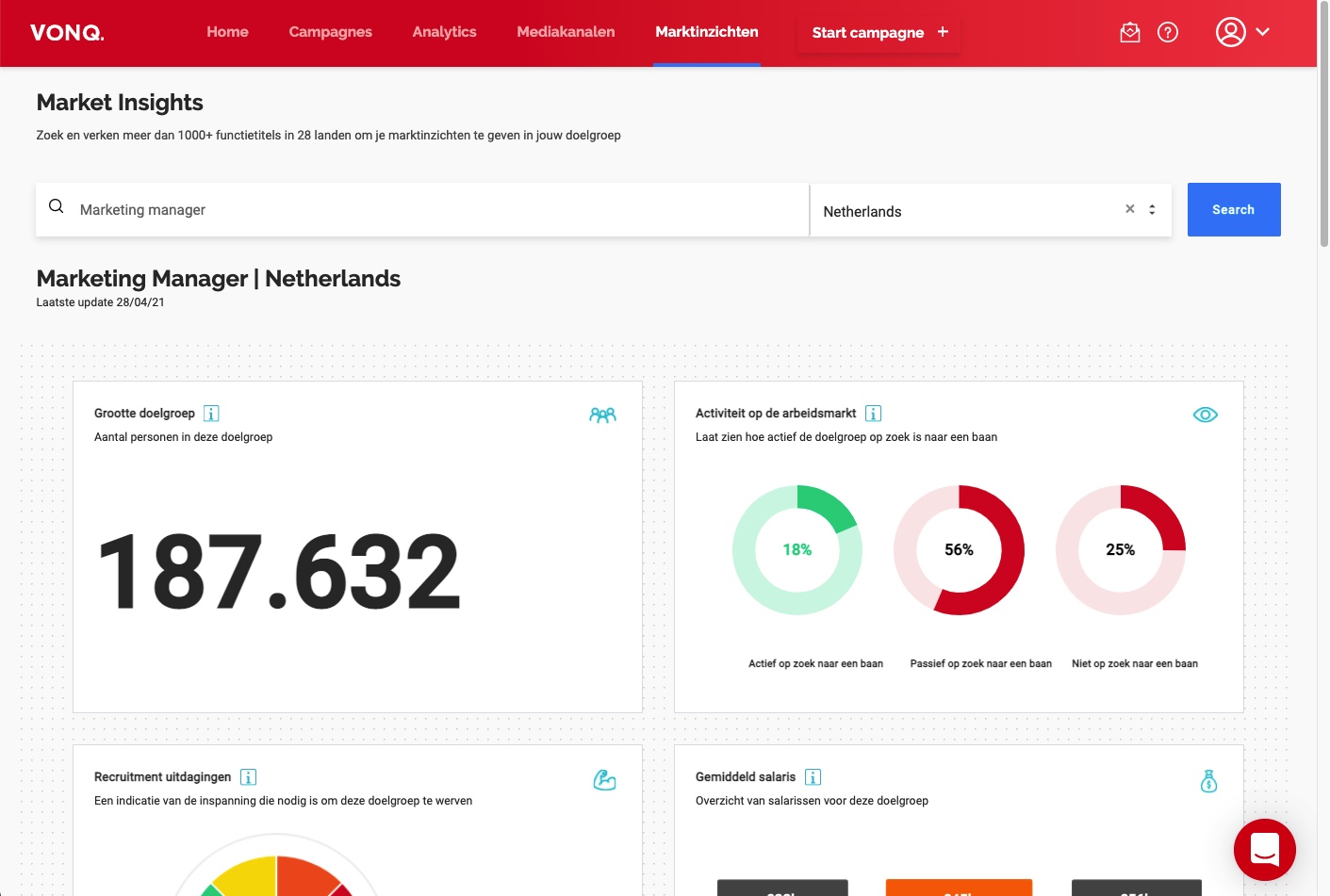Click the 'Marketing Manager | Netherlands' heading
The height and width of the screenshot is (896, 1330).
click(218, 279)
